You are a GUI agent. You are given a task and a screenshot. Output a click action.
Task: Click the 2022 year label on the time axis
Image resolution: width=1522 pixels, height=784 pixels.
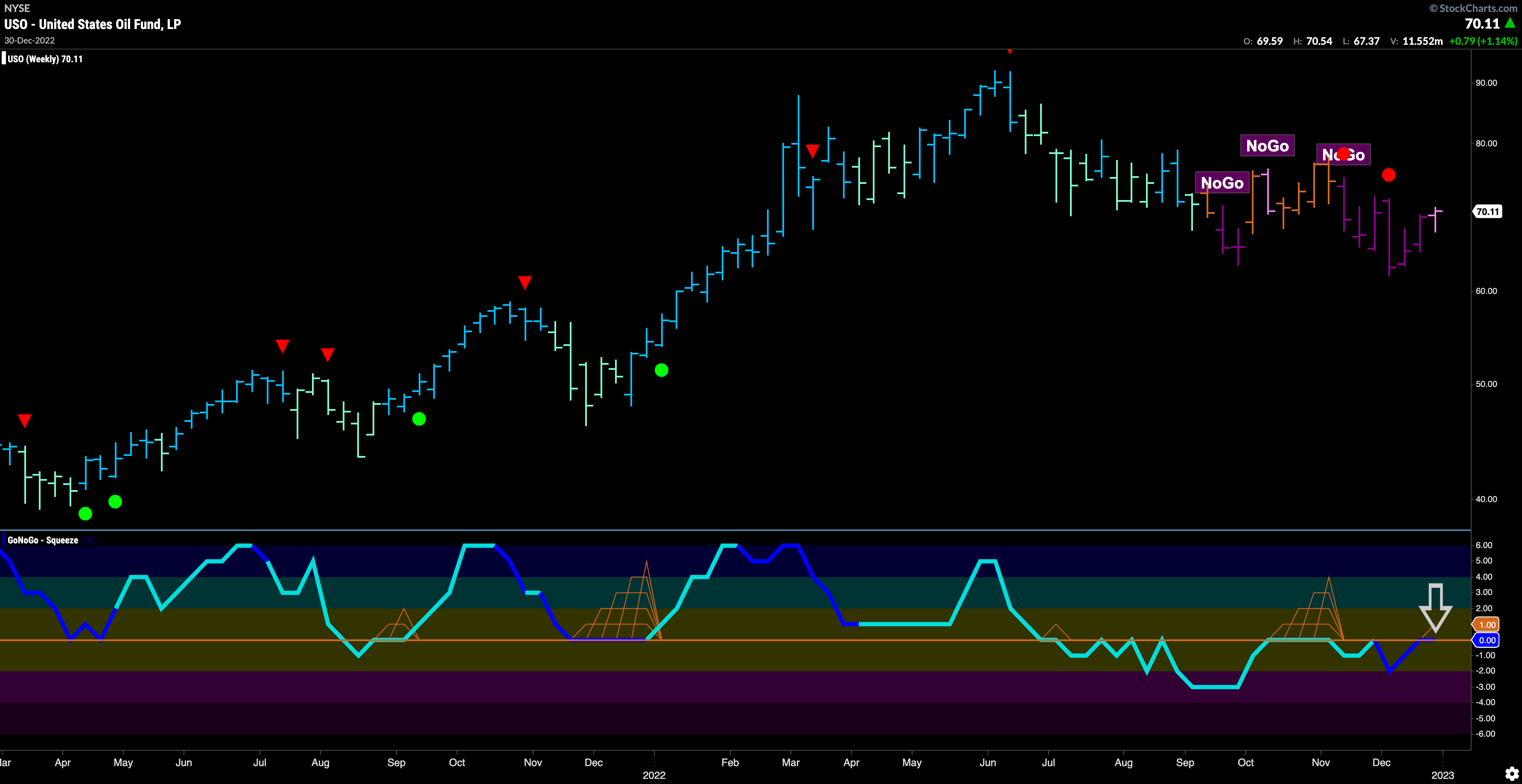654,775
